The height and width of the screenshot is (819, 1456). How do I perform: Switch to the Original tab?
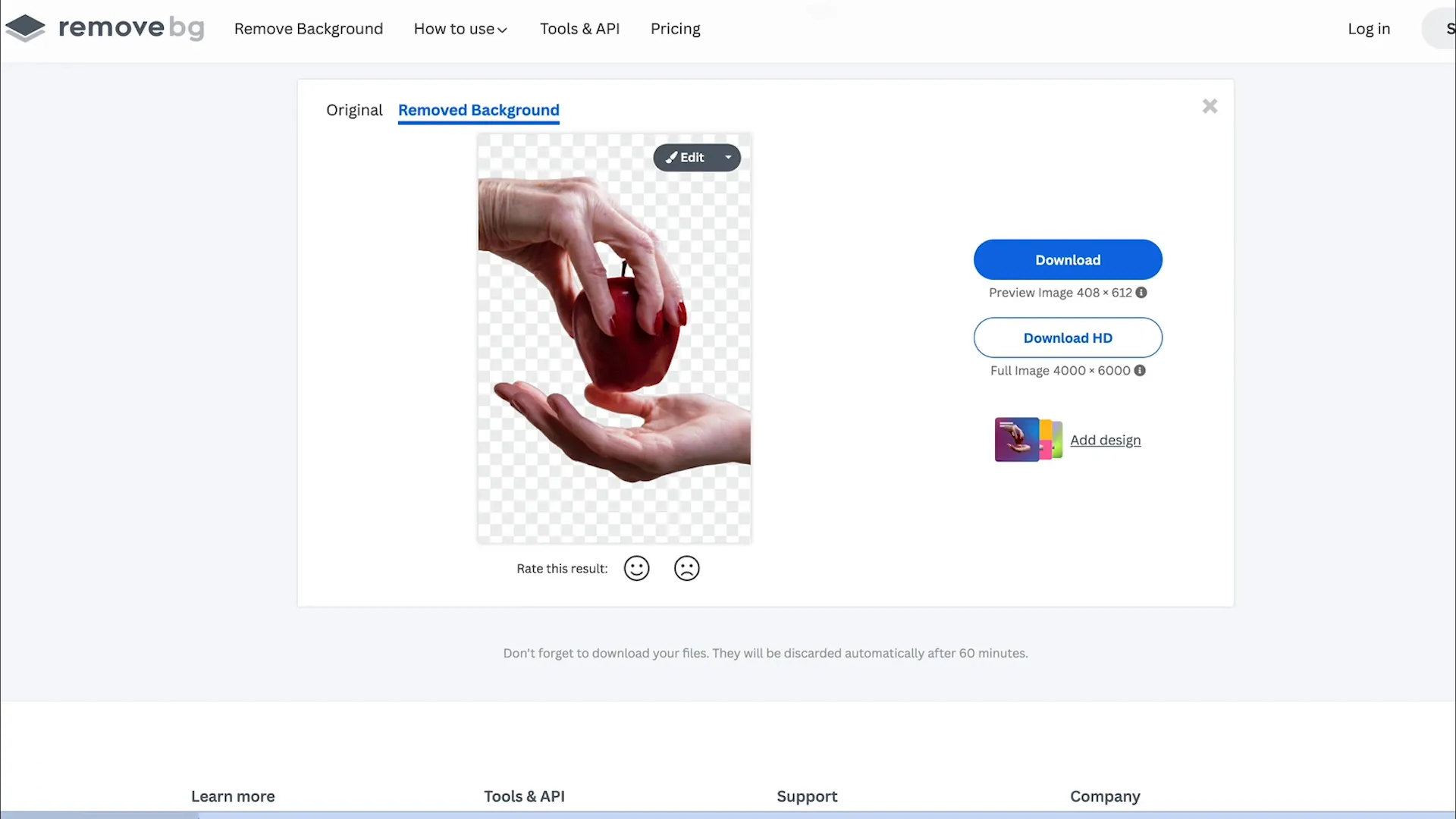click(354, 110)
